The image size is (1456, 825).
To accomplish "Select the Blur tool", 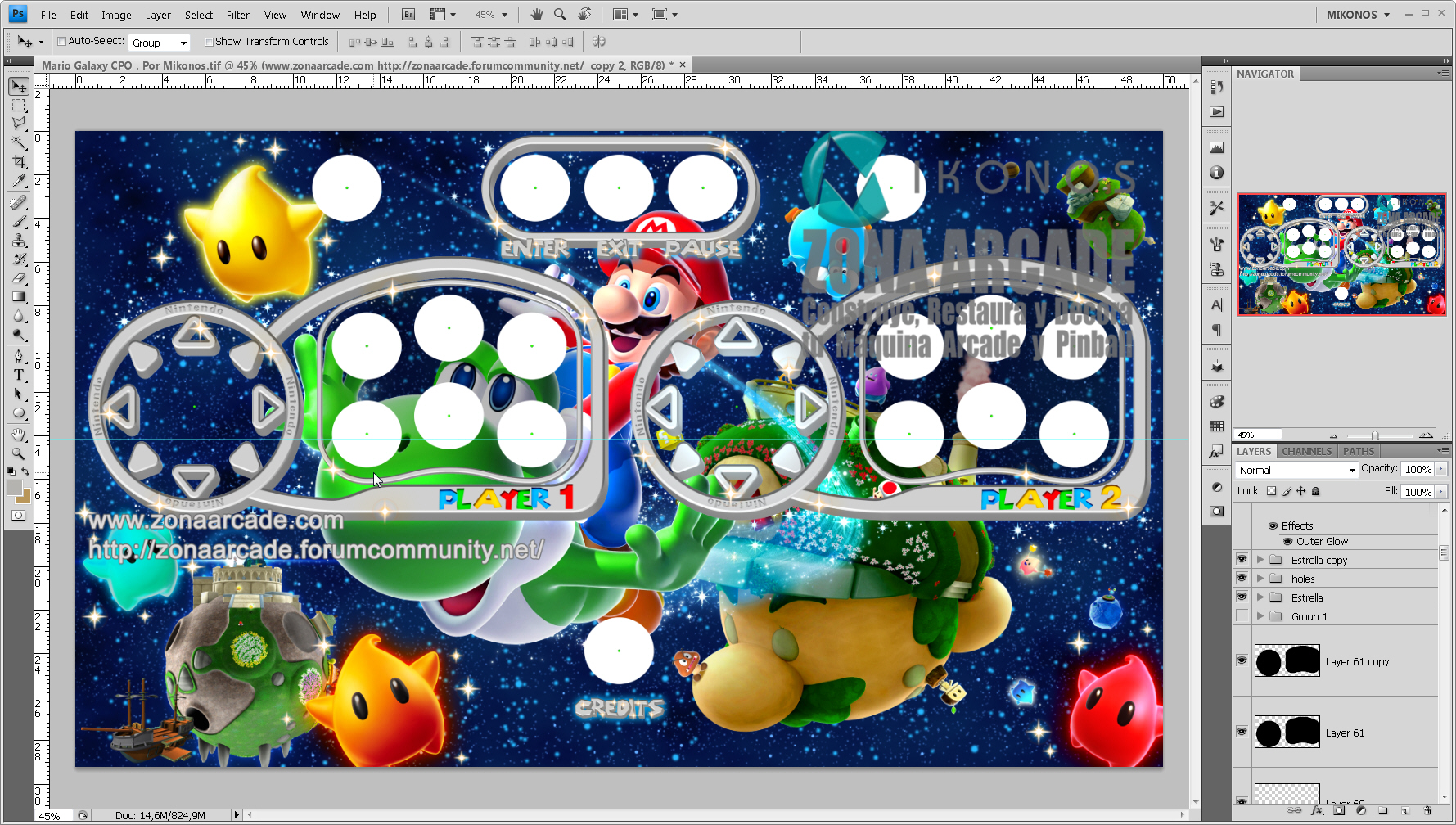I will point(19,316).
